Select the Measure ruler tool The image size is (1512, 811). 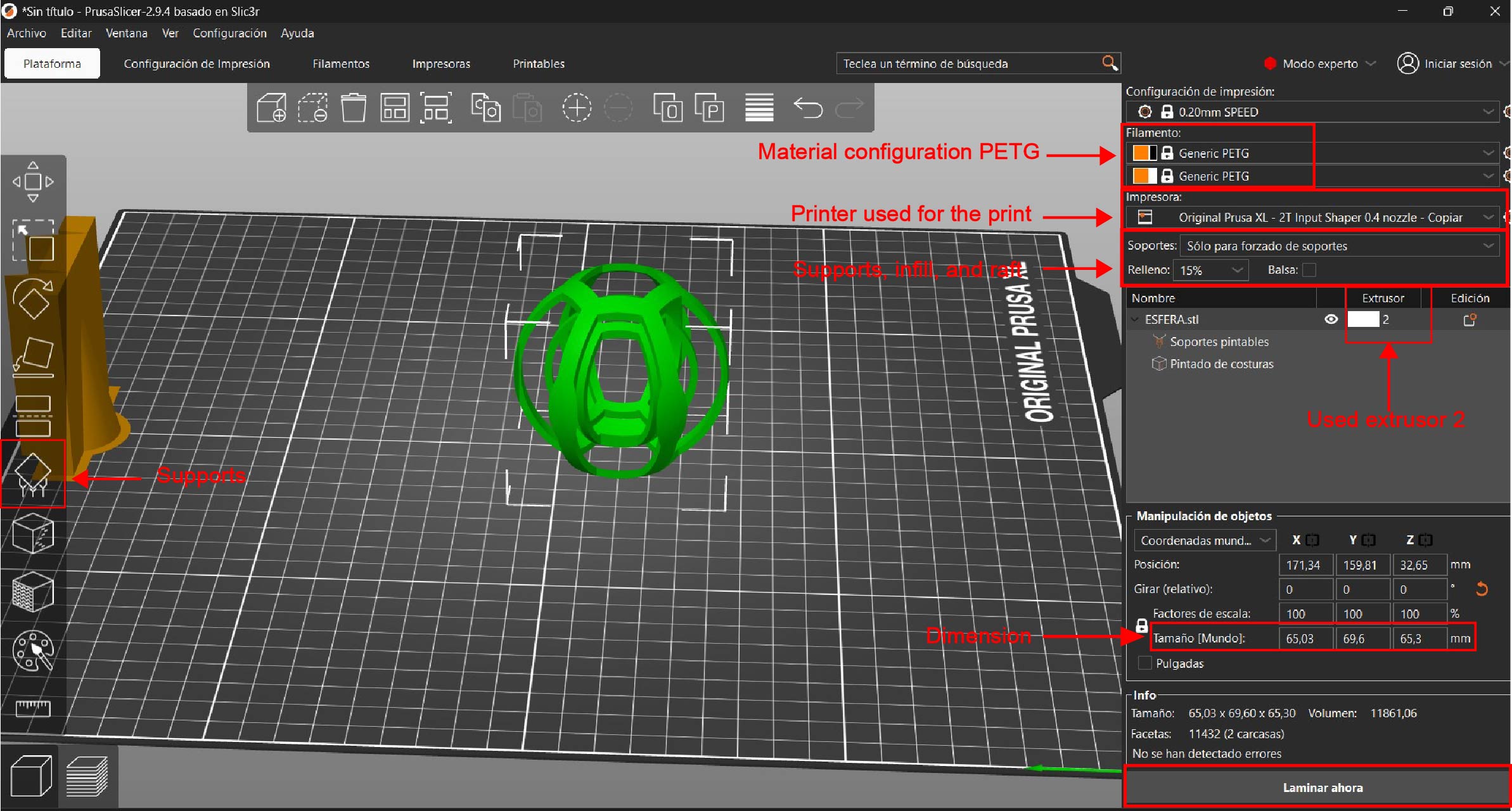33,708
